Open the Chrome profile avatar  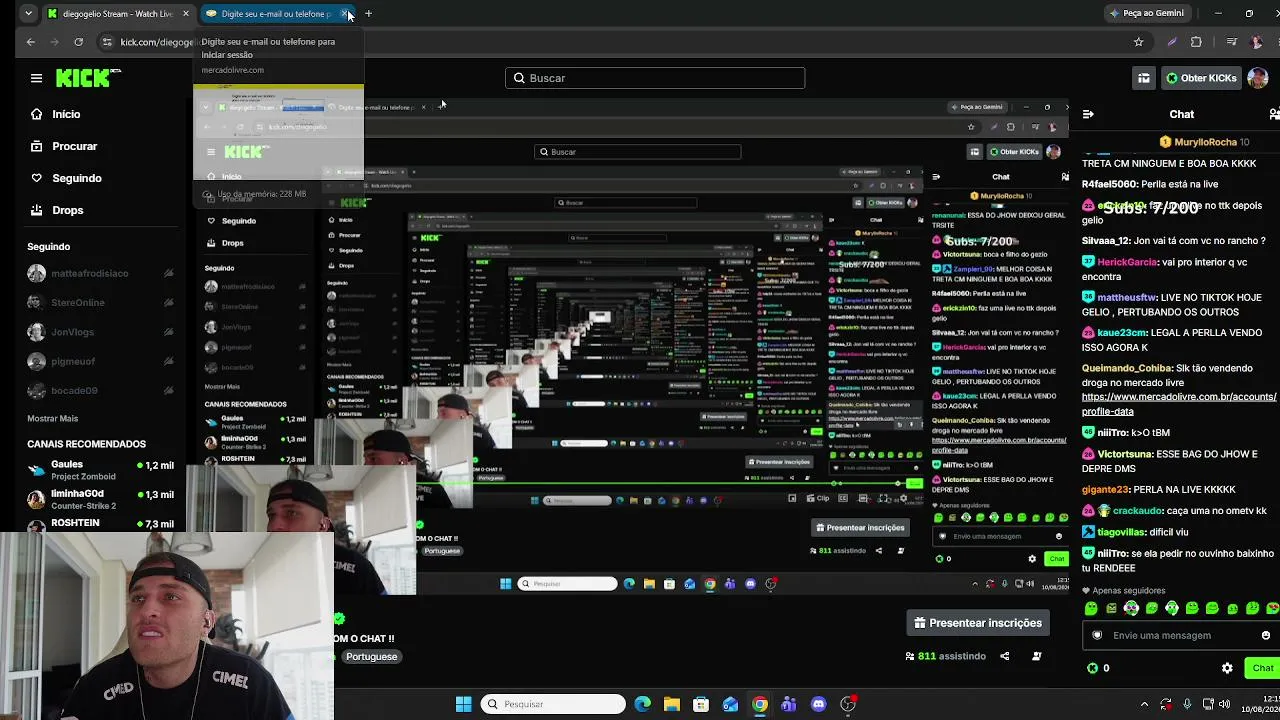(1257, 42)
